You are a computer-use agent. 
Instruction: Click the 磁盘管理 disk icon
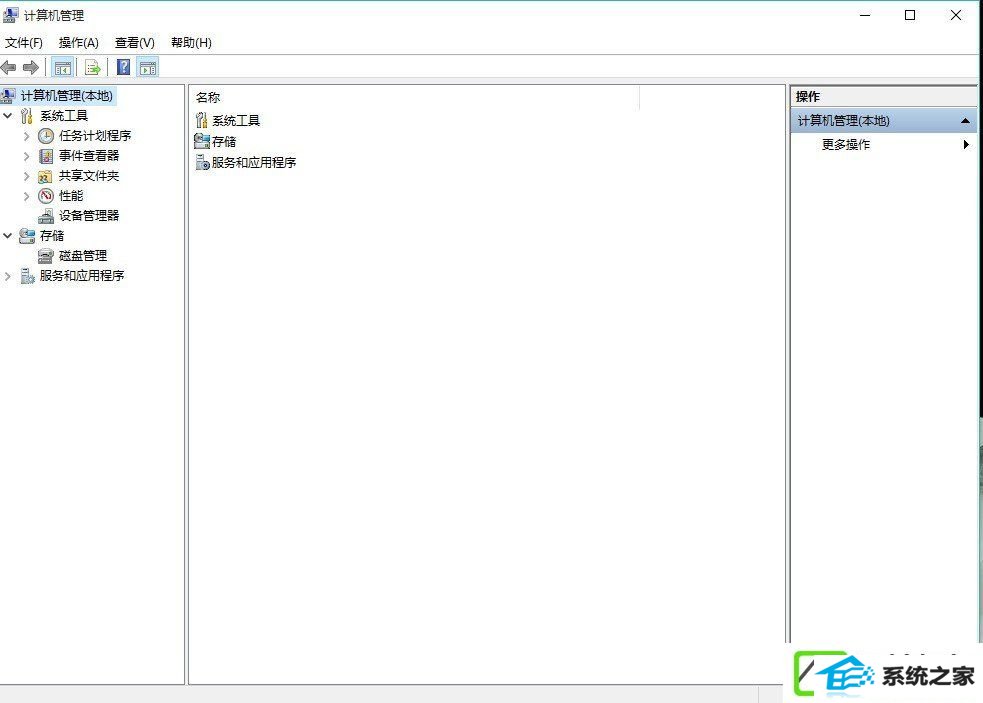46,256
